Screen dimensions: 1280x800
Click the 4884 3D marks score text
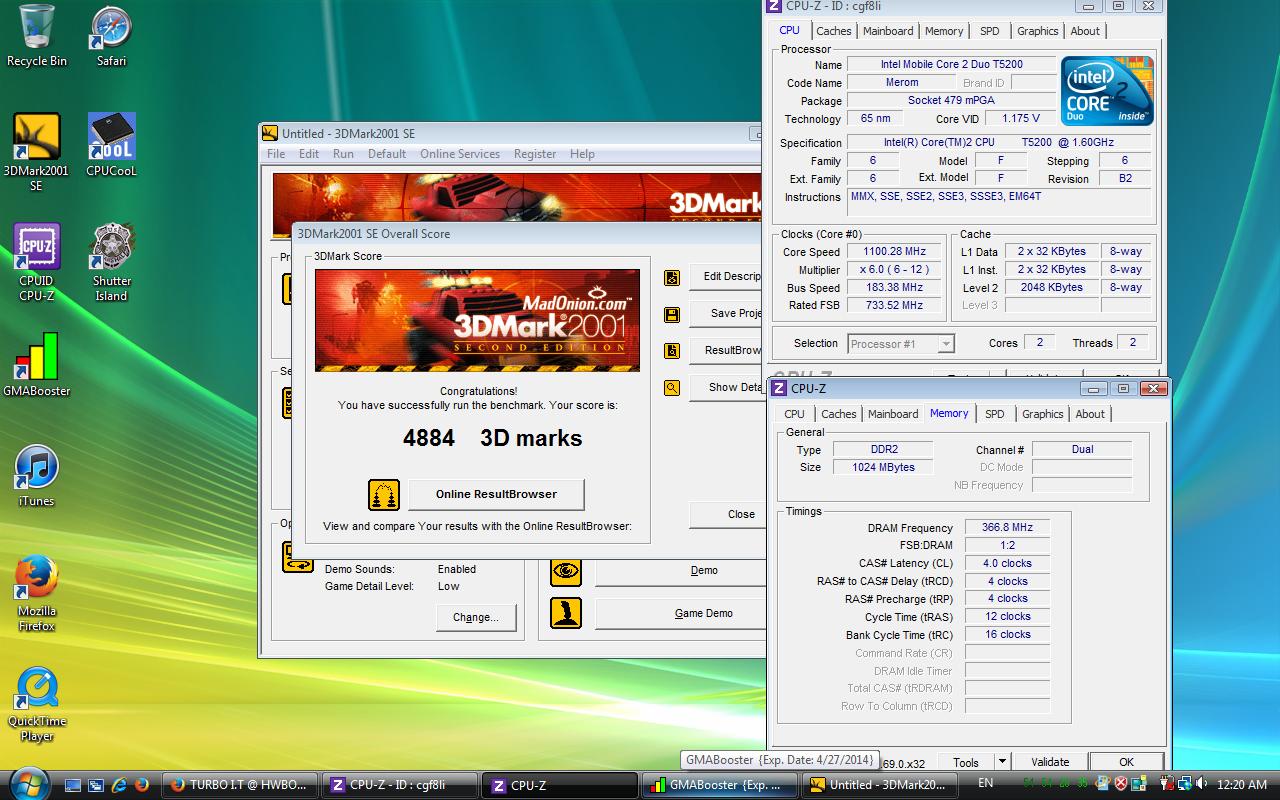point(492,438)
